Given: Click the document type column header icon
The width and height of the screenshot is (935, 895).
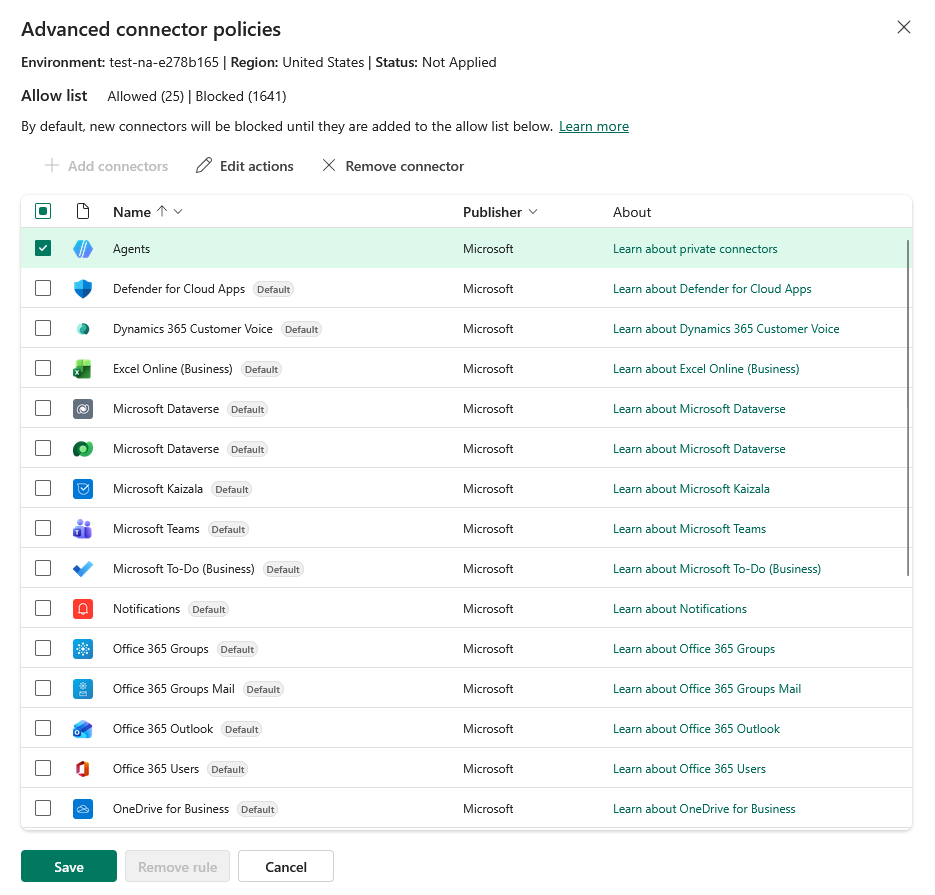Looking at the screenshot, I should pyautogui.click(x=83, y=211).
